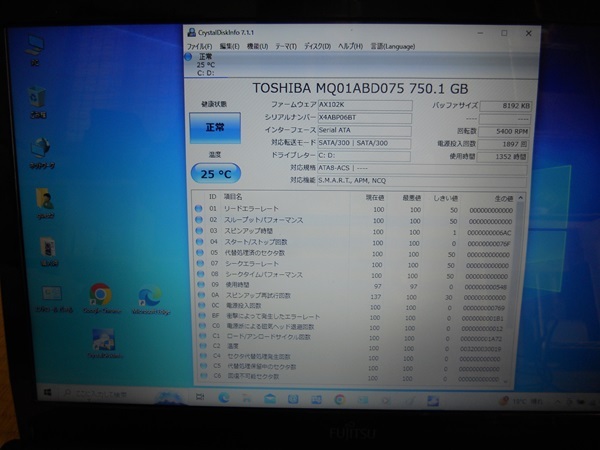Image resolution: width=600 pixels, height=450 pixels.
Task: Click status circle of row 03 スピンアップ時間
Action: click(199, 231)
